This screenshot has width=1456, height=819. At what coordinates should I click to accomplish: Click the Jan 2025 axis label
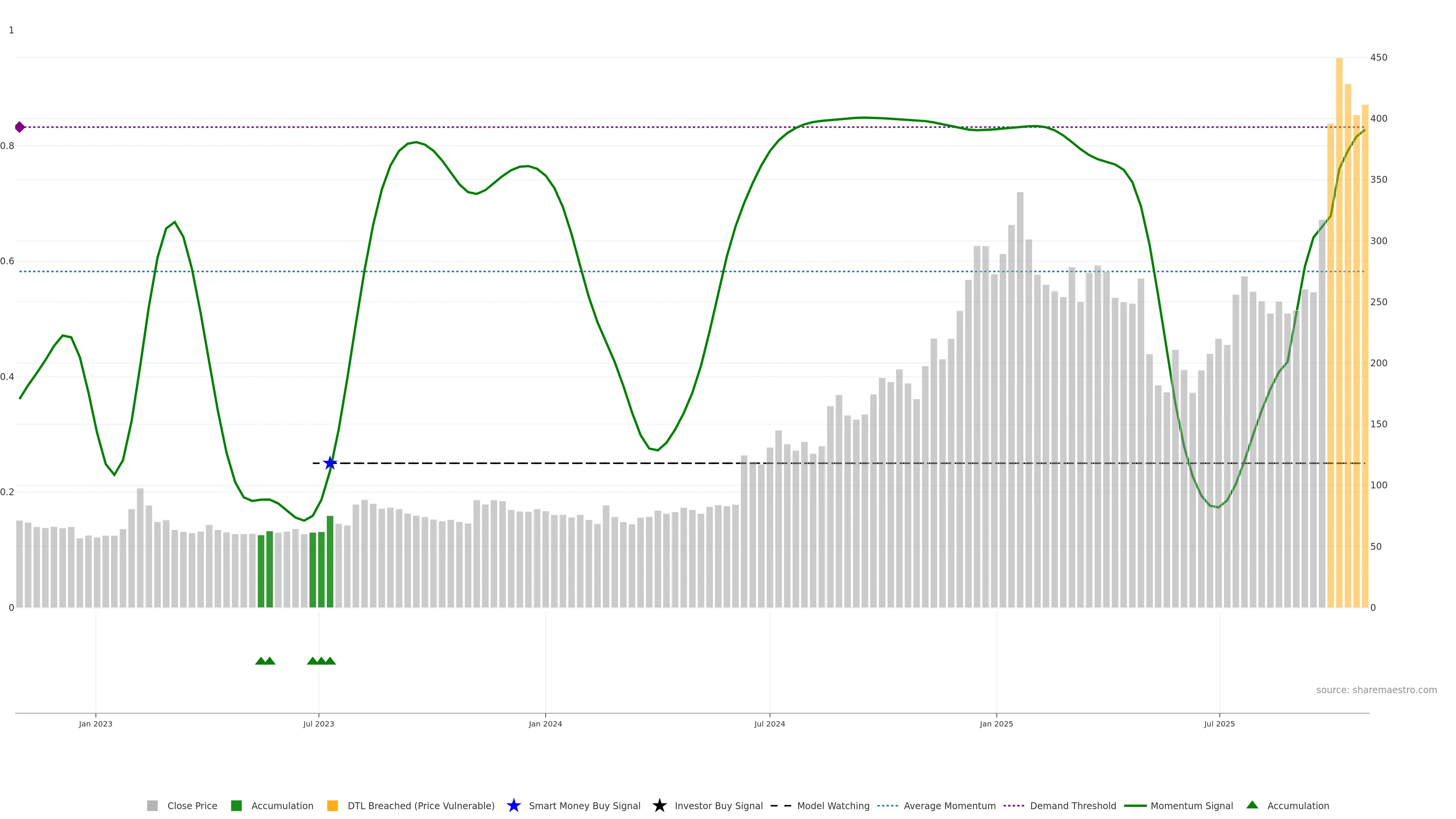tap(996, 723)
